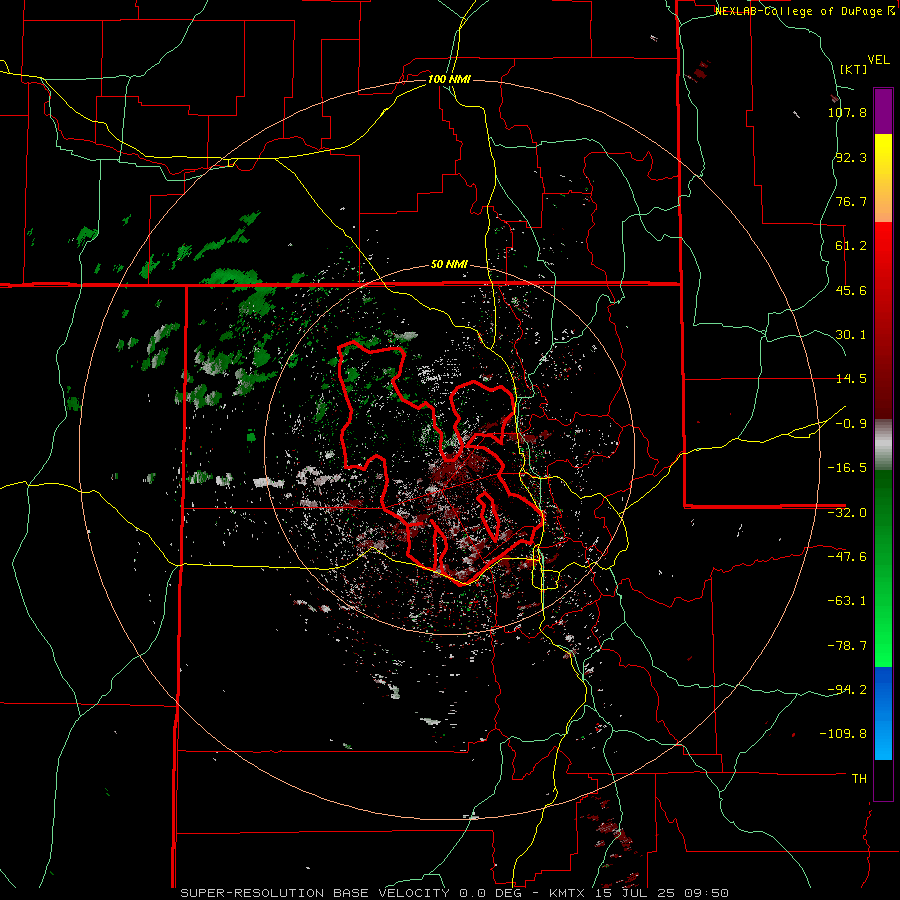Click the TH label on the legend
900x900 pixels.
click(859, 778)
